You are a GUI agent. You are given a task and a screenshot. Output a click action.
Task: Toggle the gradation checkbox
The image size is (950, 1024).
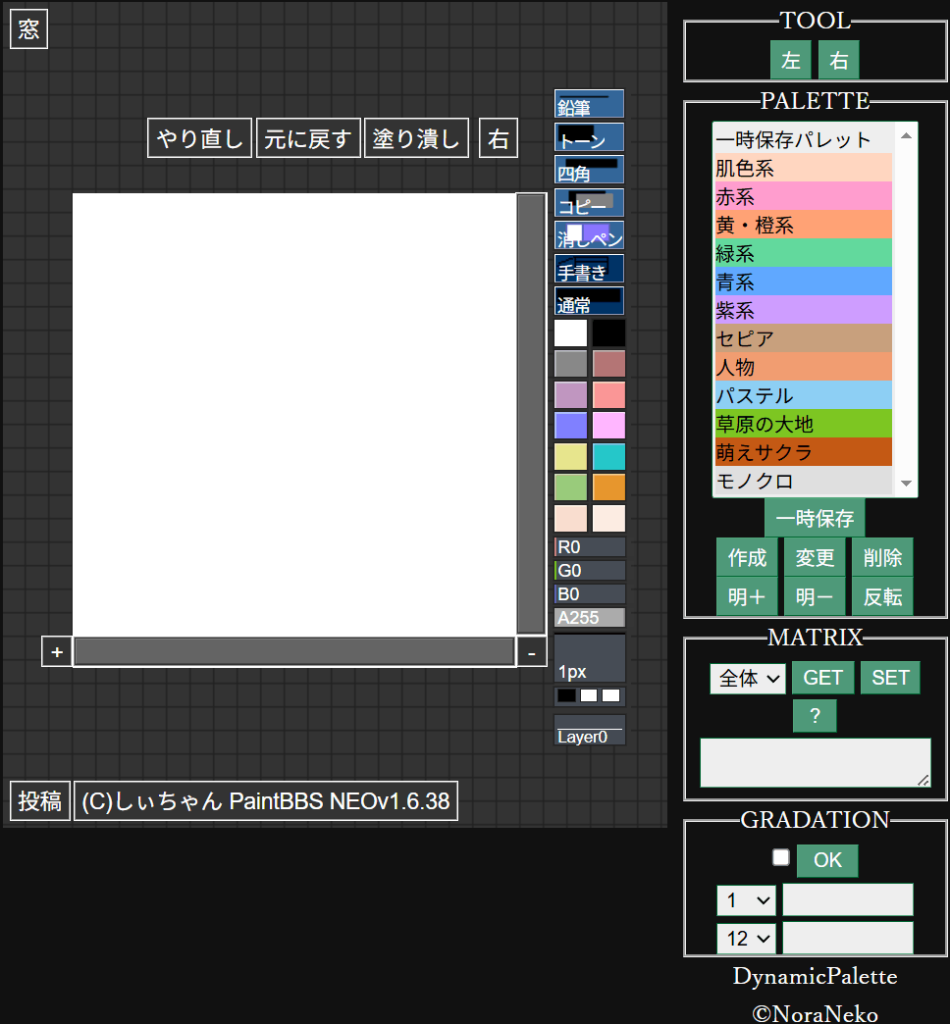pos(781,857)
